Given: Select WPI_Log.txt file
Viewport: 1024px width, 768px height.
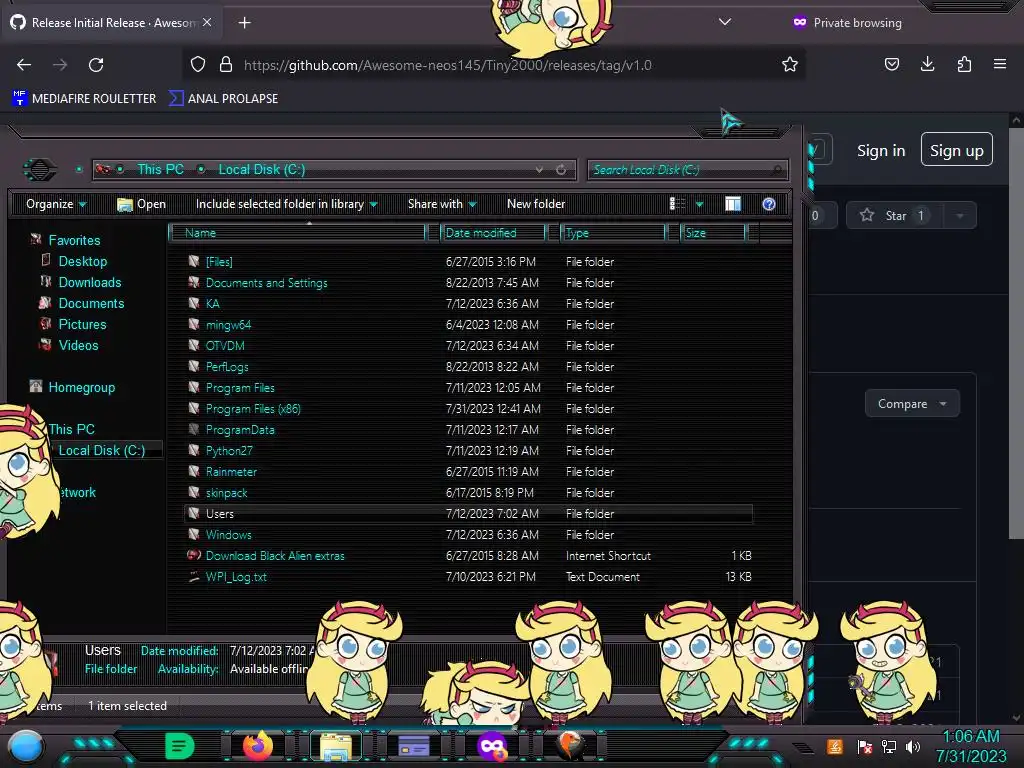Looking at the screenshot, I should click(x=236, y=577).
